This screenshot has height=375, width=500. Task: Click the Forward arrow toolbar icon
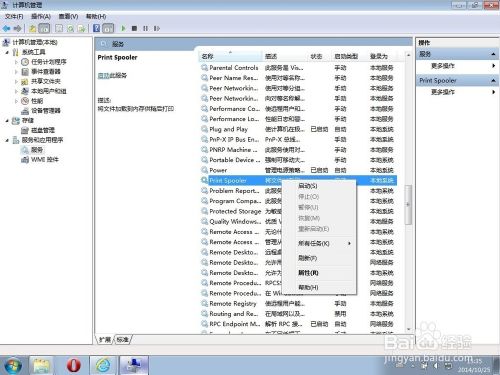click(18, 29)
